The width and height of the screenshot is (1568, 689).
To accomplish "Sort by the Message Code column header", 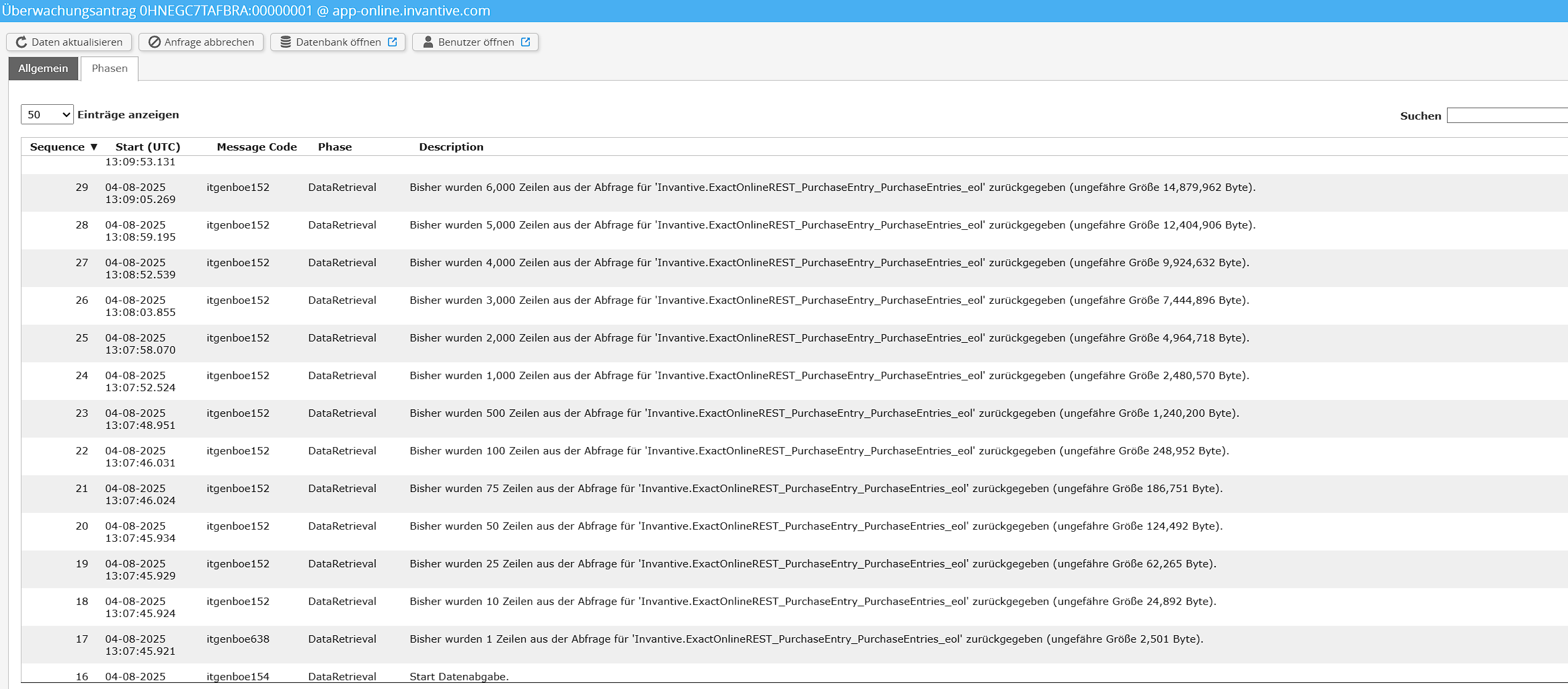I will [x=257, y=147].
